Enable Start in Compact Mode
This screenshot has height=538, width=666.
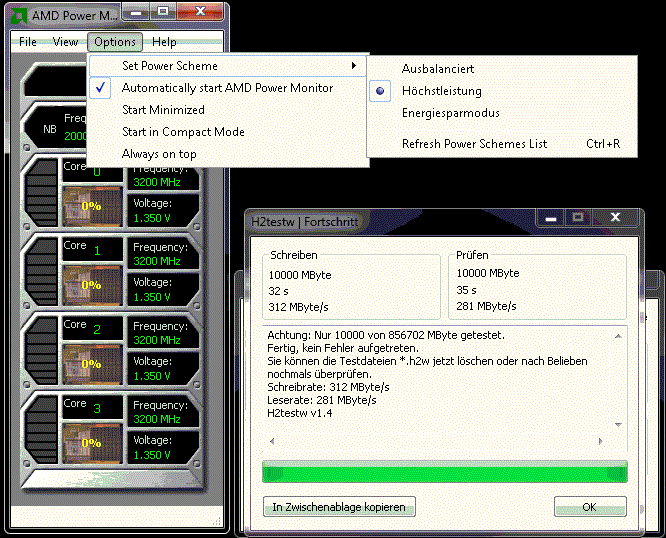[228, 132]
